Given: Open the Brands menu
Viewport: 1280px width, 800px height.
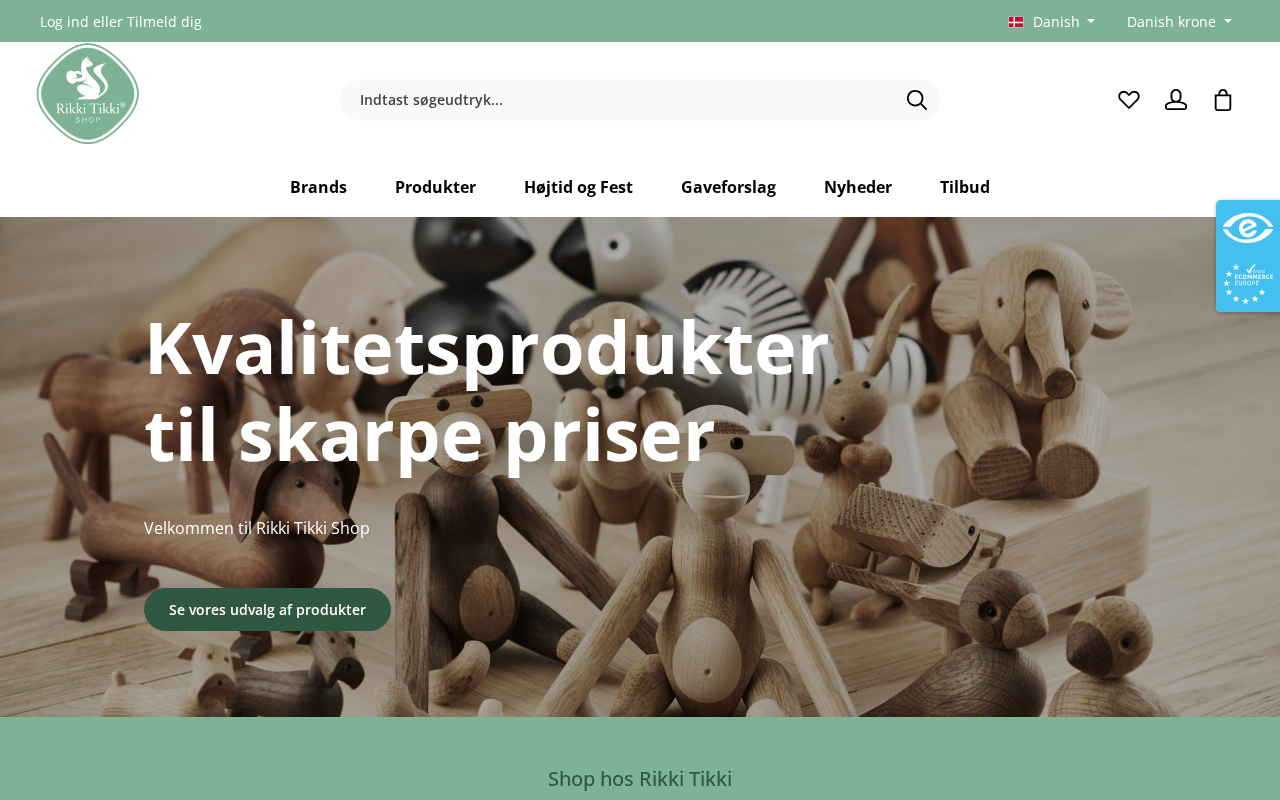Looking at the screenshot, I should point(318,187).
